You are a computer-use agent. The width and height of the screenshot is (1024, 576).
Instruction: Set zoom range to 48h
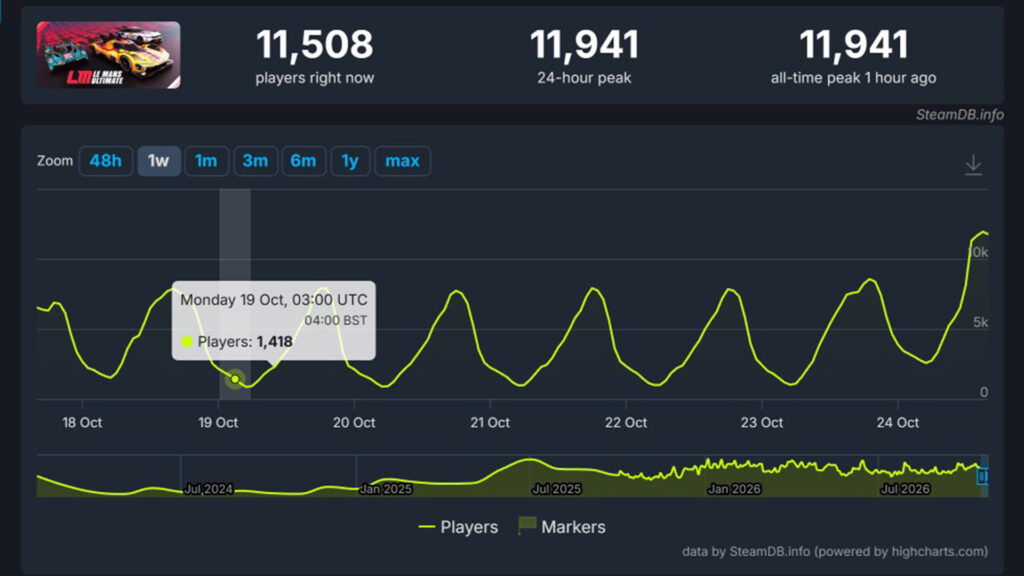[106, 161]
